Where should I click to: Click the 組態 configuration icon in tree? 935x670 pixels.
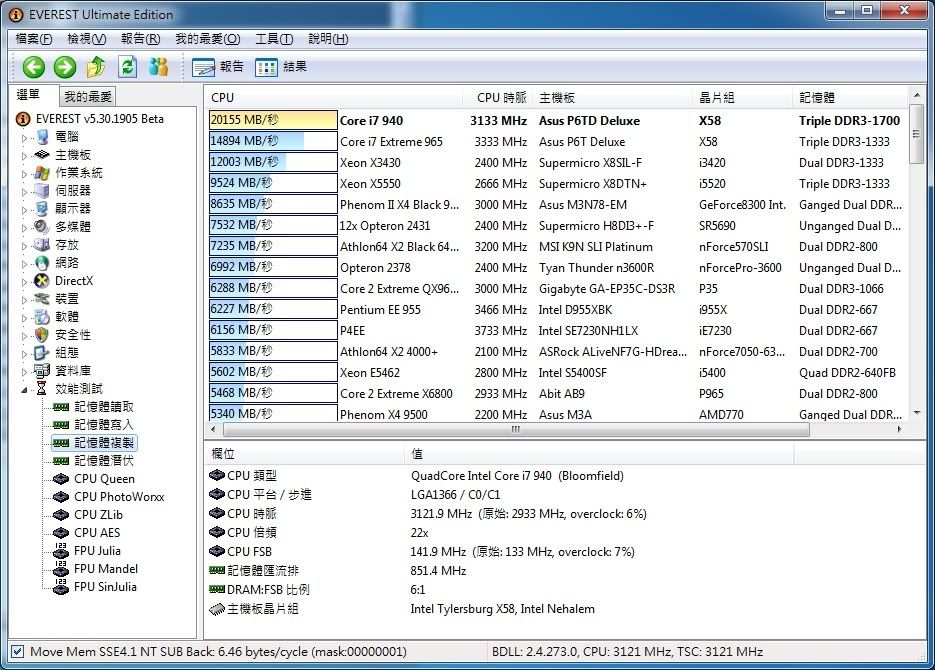pos(42,353)
